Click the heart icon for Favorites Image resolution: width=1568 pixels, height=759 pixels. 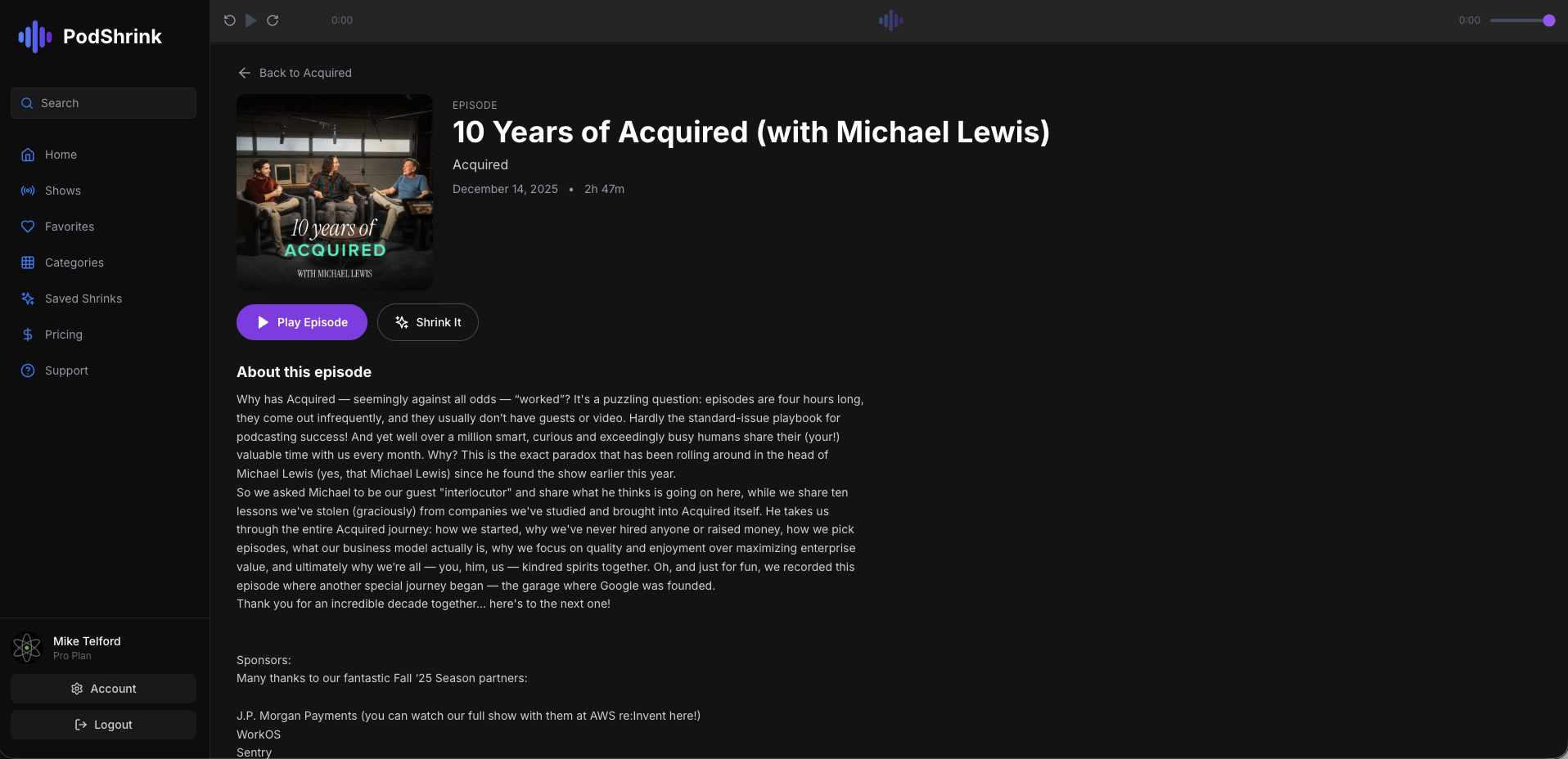pos(27,227)
